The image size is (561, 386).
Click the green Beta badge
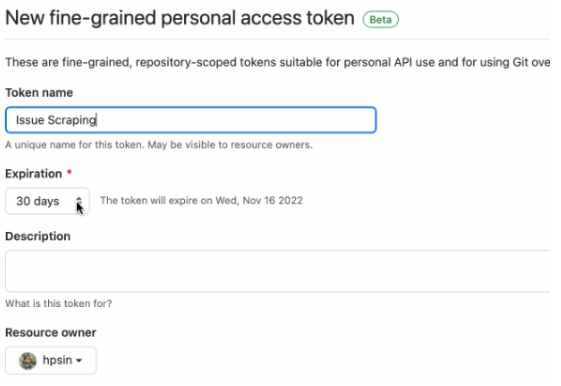[x=381, y=19]
